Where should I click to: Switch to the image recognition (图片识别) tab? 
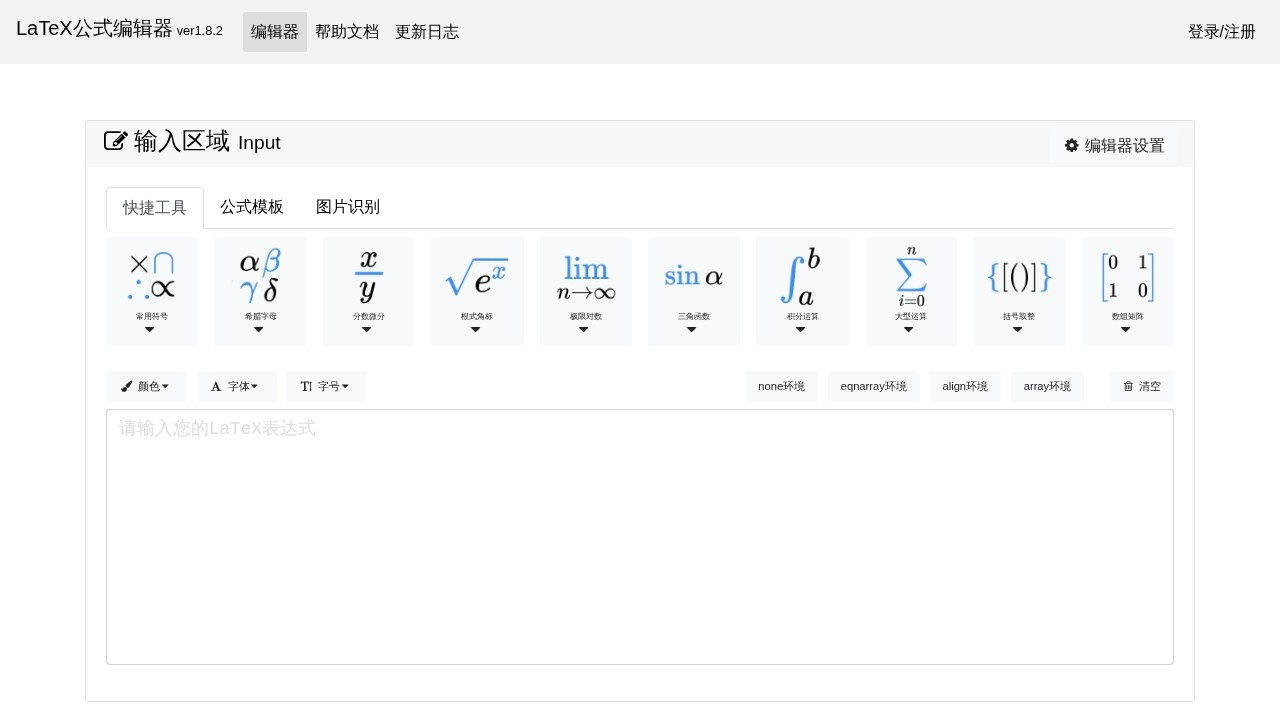click(x=348, y=207)
